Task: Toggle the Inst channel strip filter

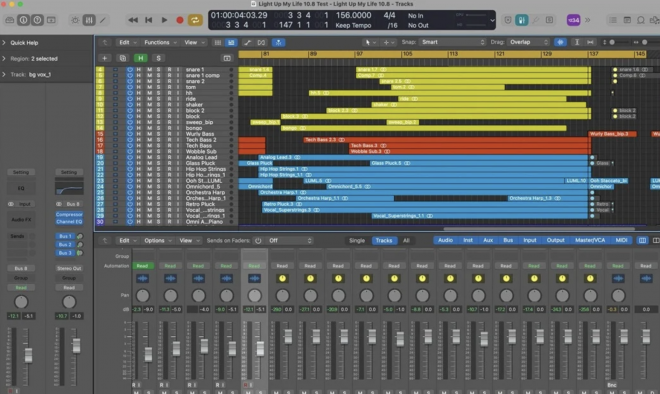Action: tap(468, 240)
